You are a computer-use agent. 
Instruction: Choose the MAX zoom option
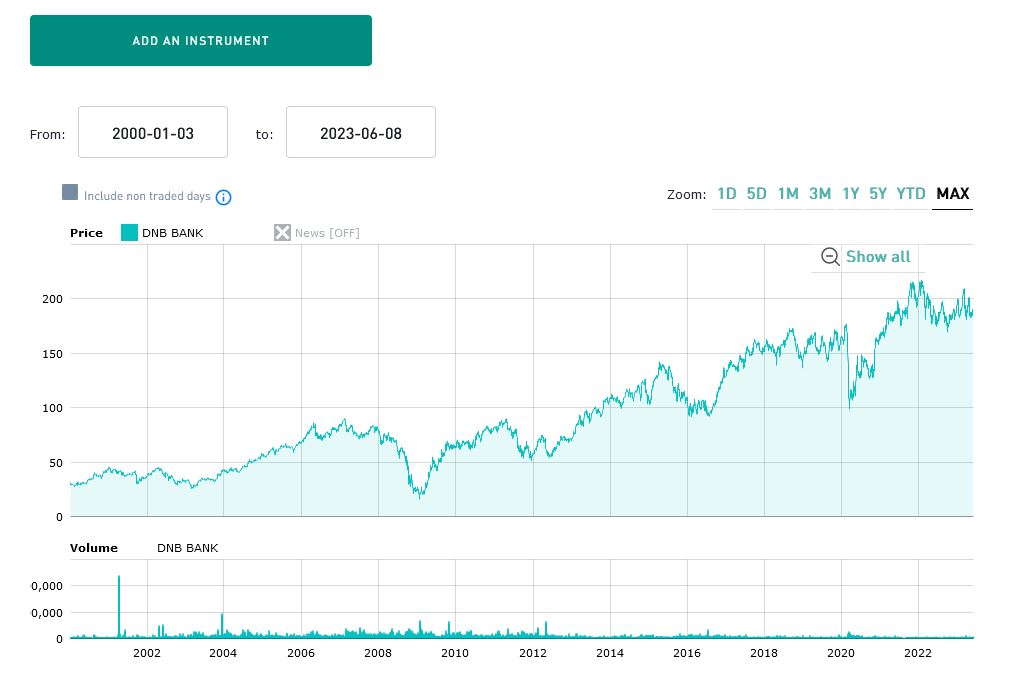[x=953, y=194]
